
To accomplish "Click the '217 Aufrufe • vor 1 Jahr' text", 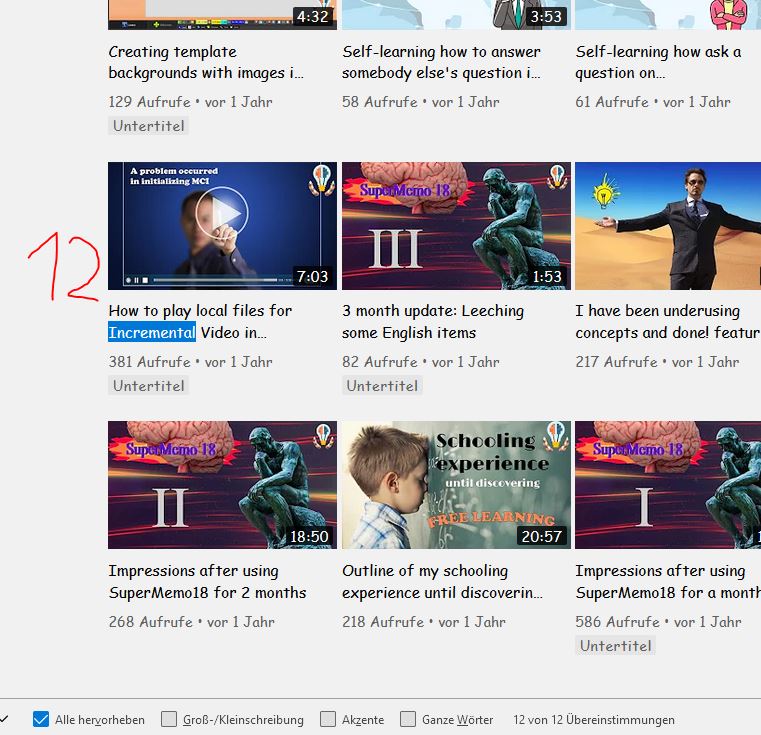I will click(658, 362).
